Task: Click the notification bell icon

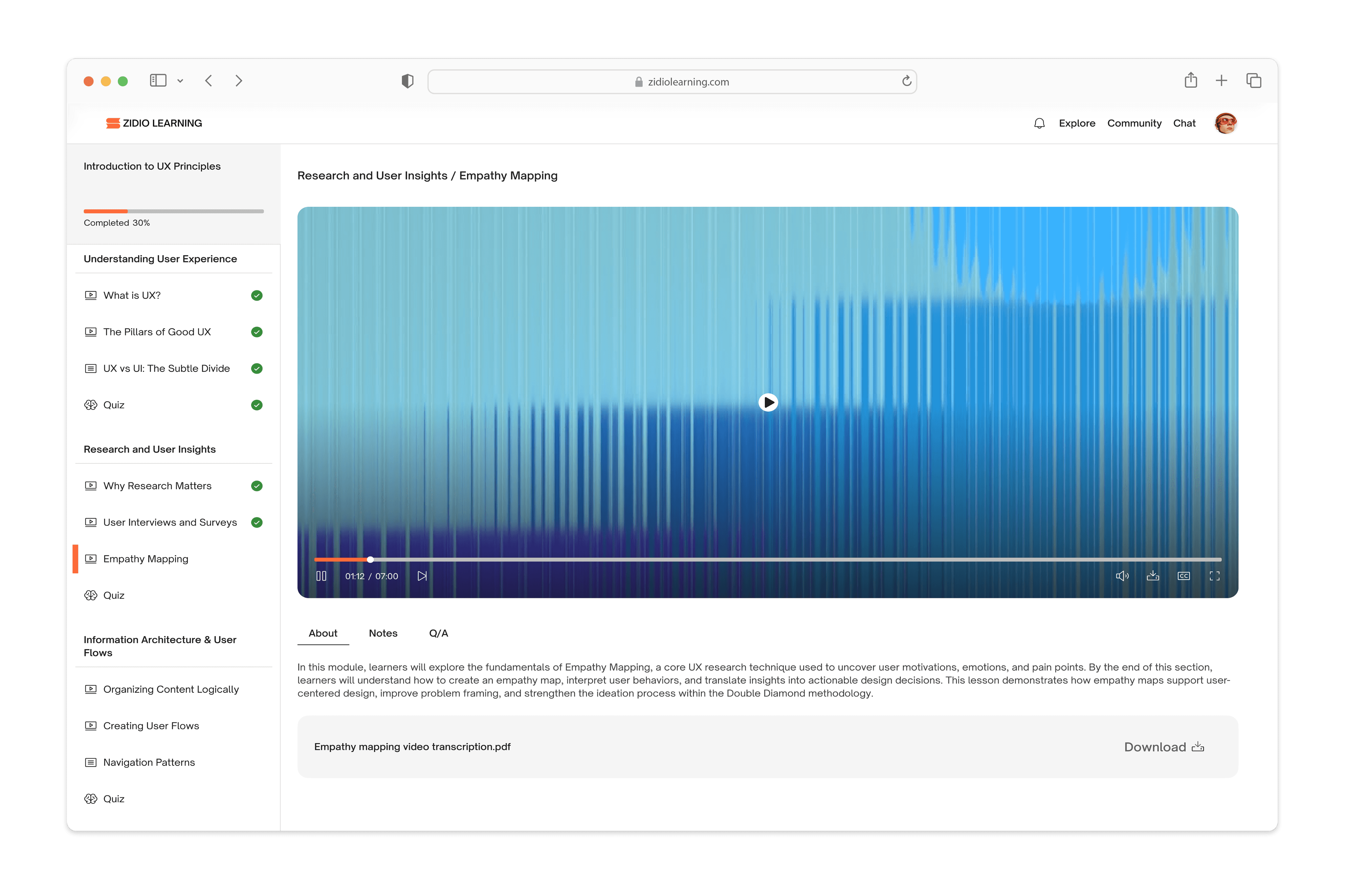Action: click(x=1039, y=123)
